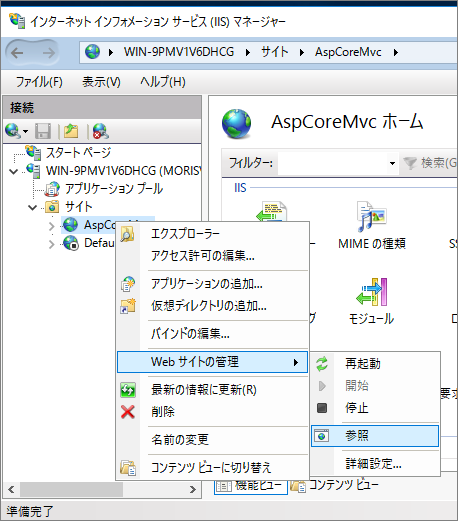Click the delete connection icon with red X
This screenshot has width=458, height=521.
point(100,131)
